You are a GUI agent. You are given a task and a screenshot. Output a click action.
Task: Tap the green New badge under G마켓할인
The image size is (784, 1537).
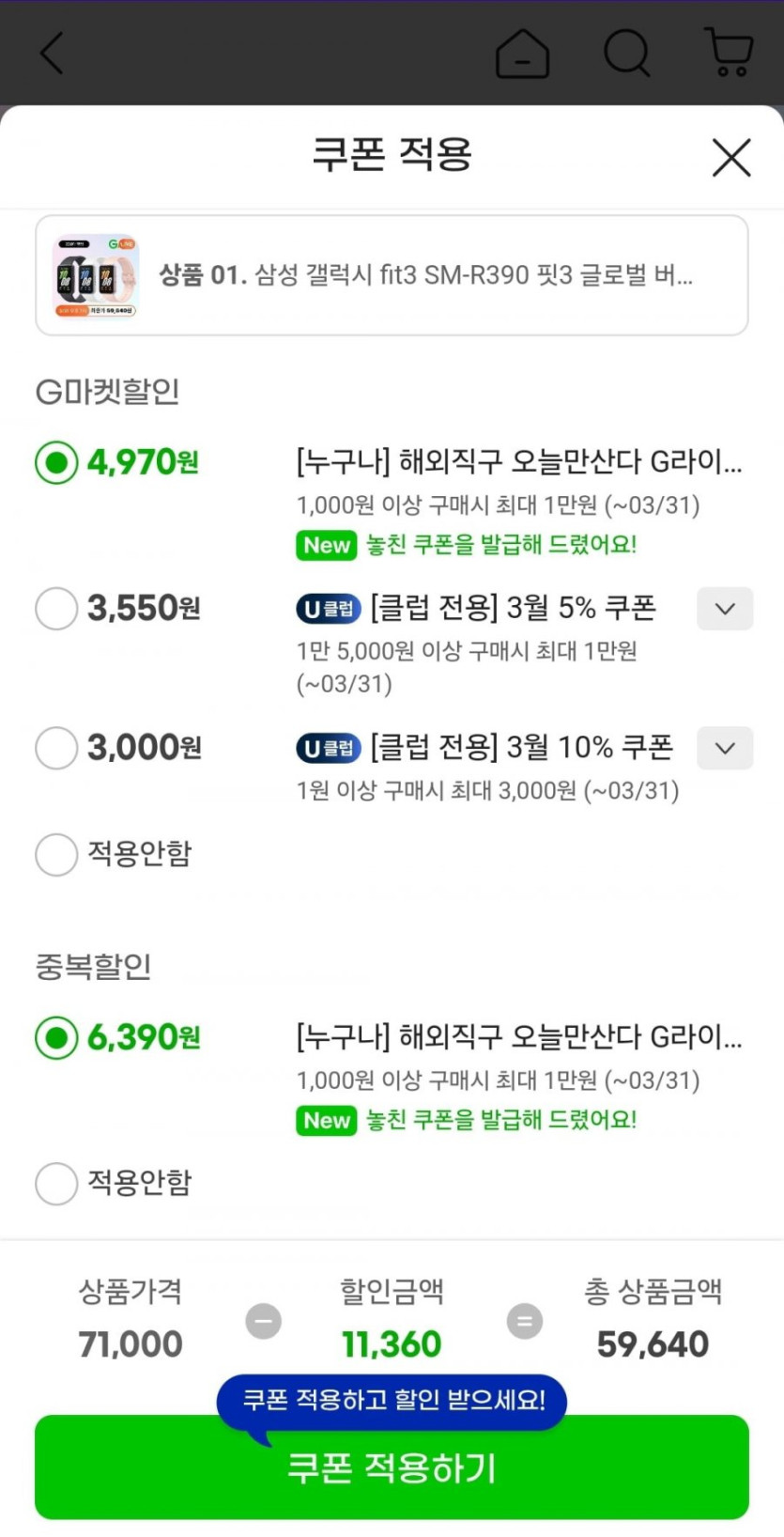pos(326,545)
